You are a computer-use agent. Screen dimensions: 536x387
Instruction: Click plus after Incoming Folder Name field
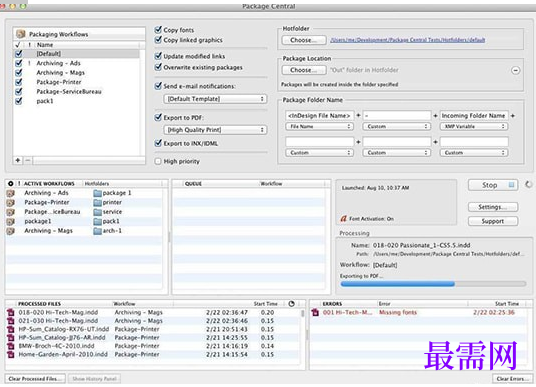tap(513, 116)
